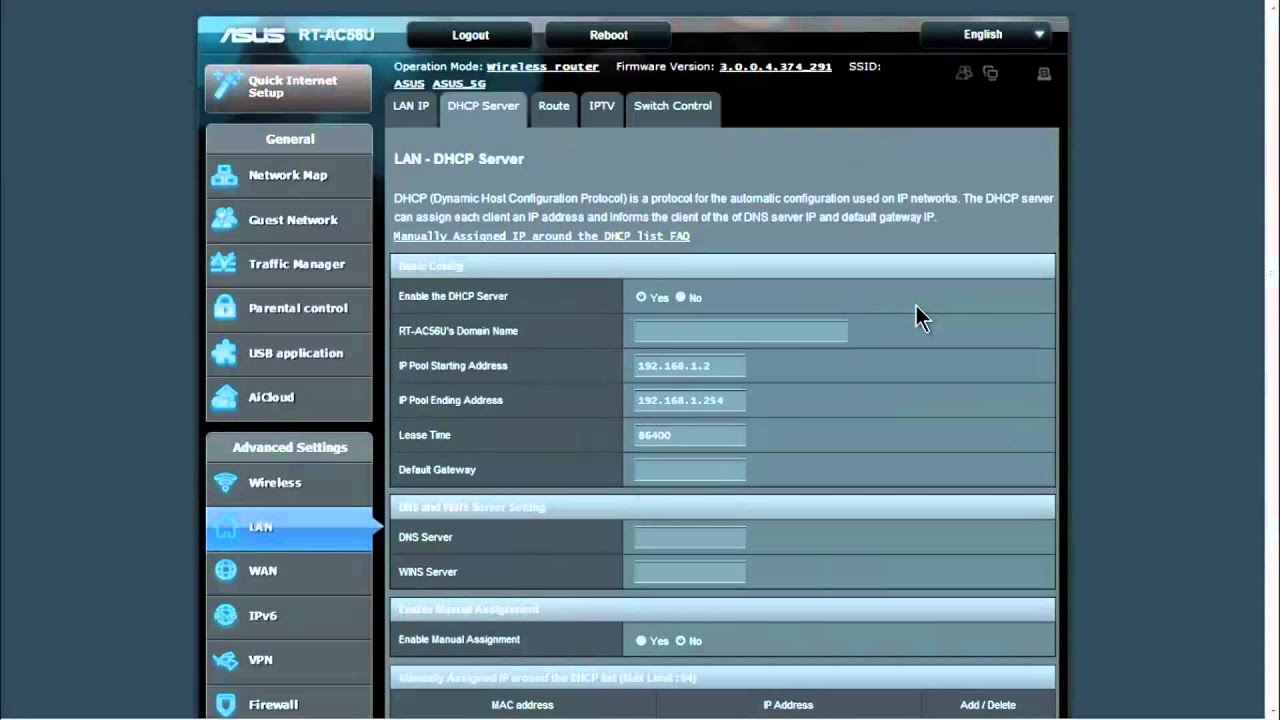Click the AiCloud icon
Screen dimensions: 1280x720
coord(225,397)
